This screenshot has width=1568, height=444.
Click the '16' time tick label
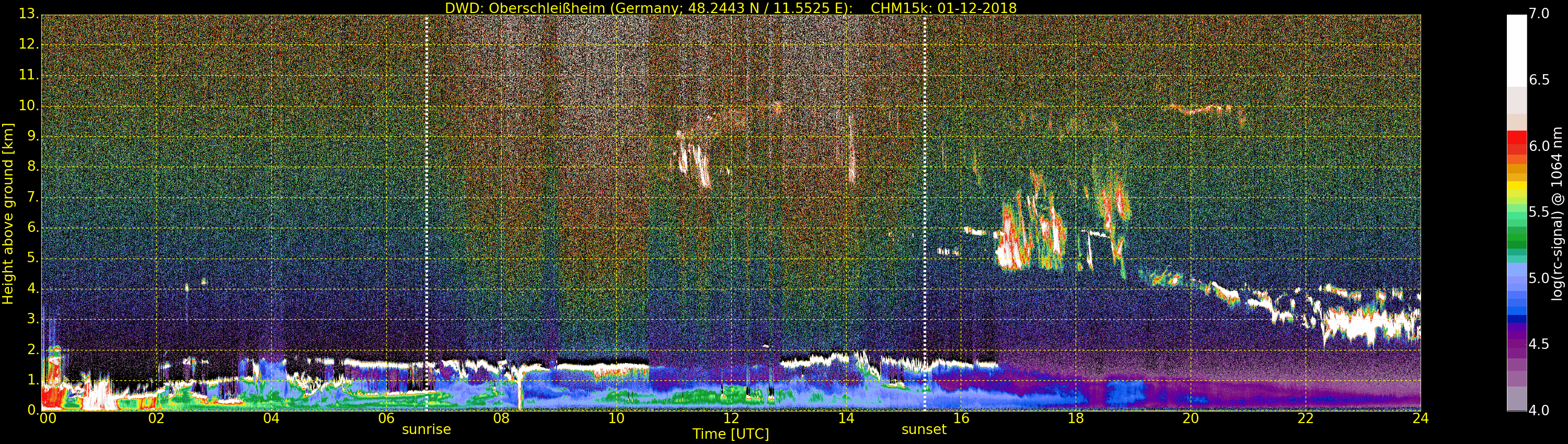[x=961, y=418]
